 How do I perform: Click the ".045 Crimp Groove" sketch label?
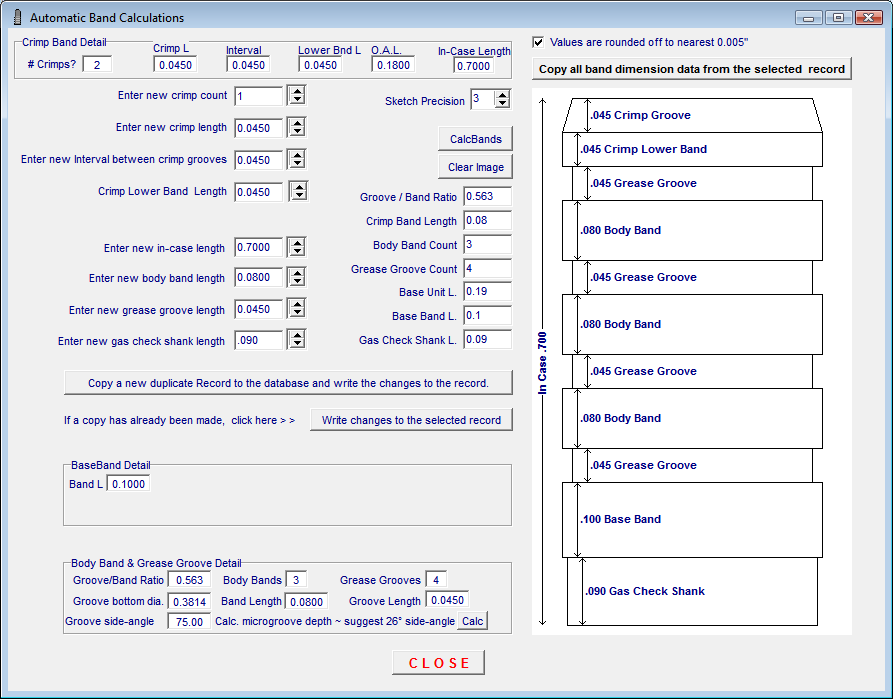pyautogui.click(x=641, y=115)
